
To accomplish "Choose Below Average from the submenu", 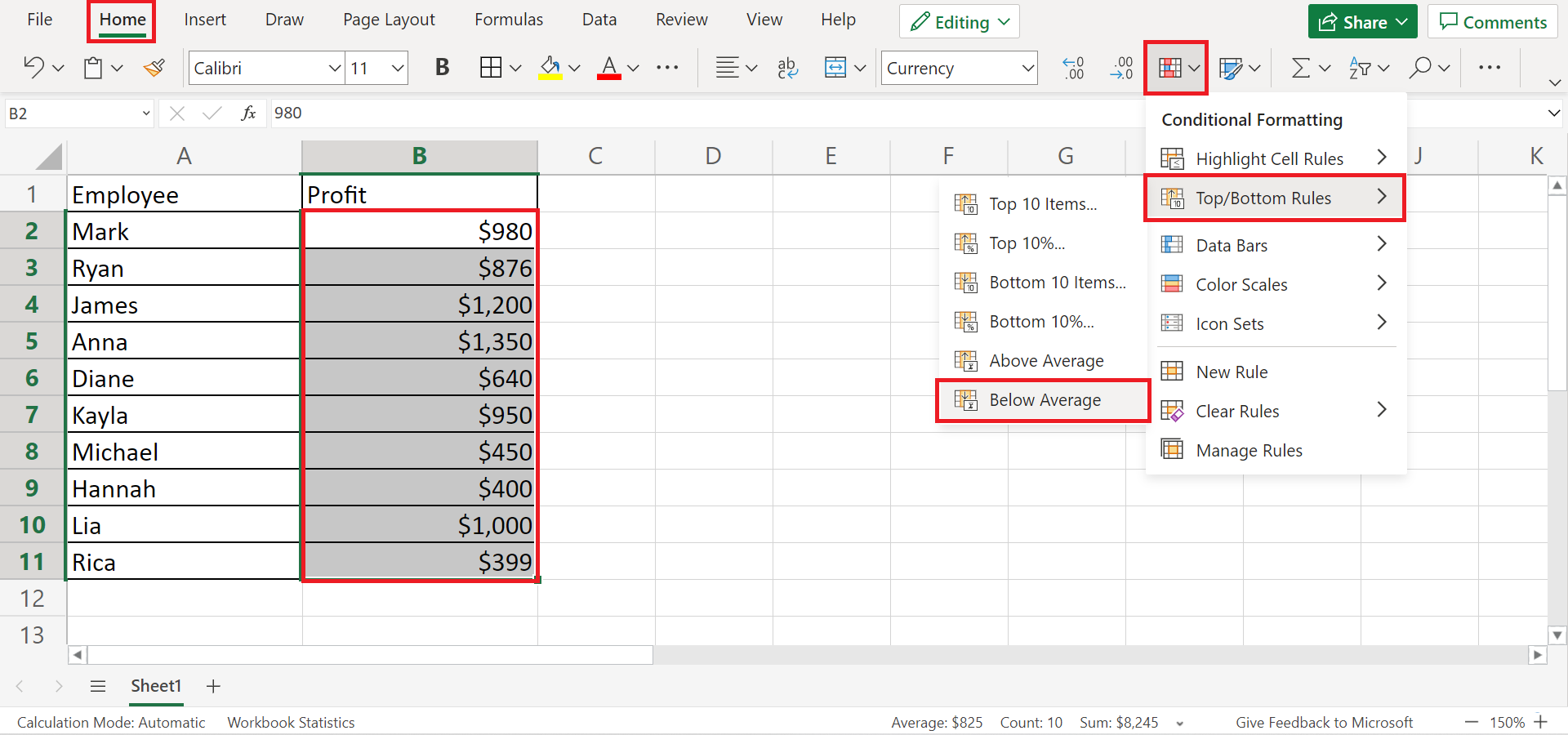I will pos(1044,400).
